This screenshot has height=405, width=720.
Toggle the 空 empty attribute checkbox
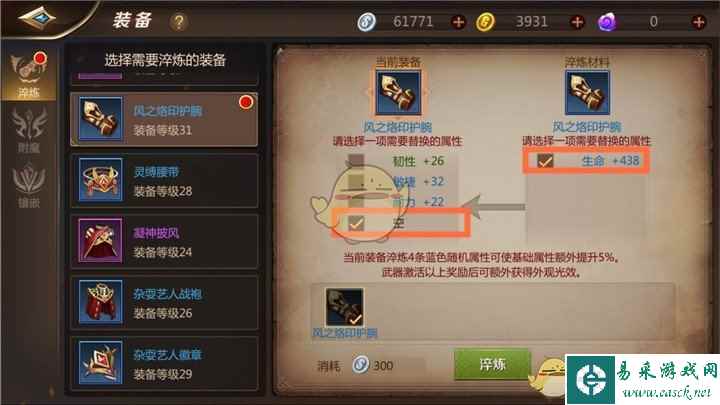click(356, 223)
